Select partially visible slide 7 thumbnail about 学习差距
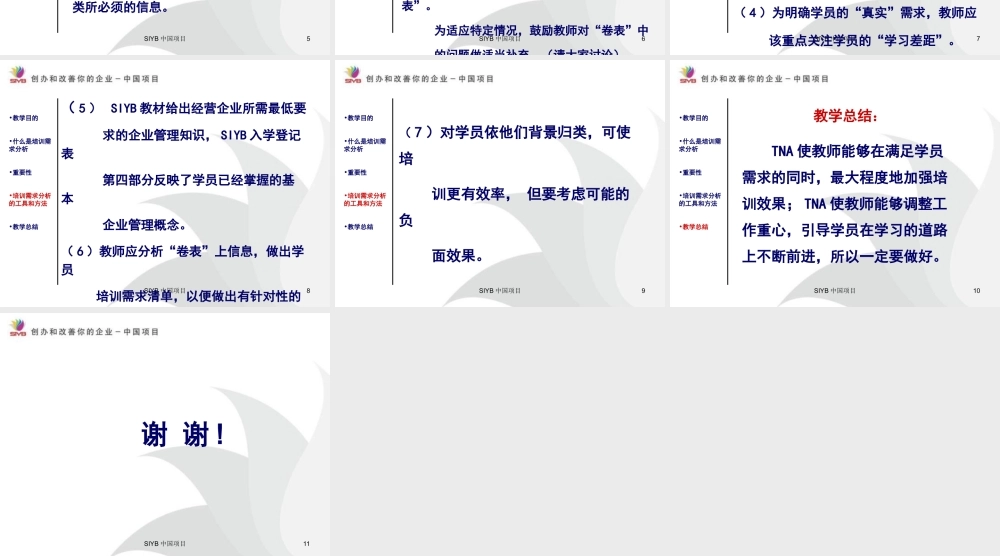This screenshot has height=556, width=1000. click(x=835, y=27)
